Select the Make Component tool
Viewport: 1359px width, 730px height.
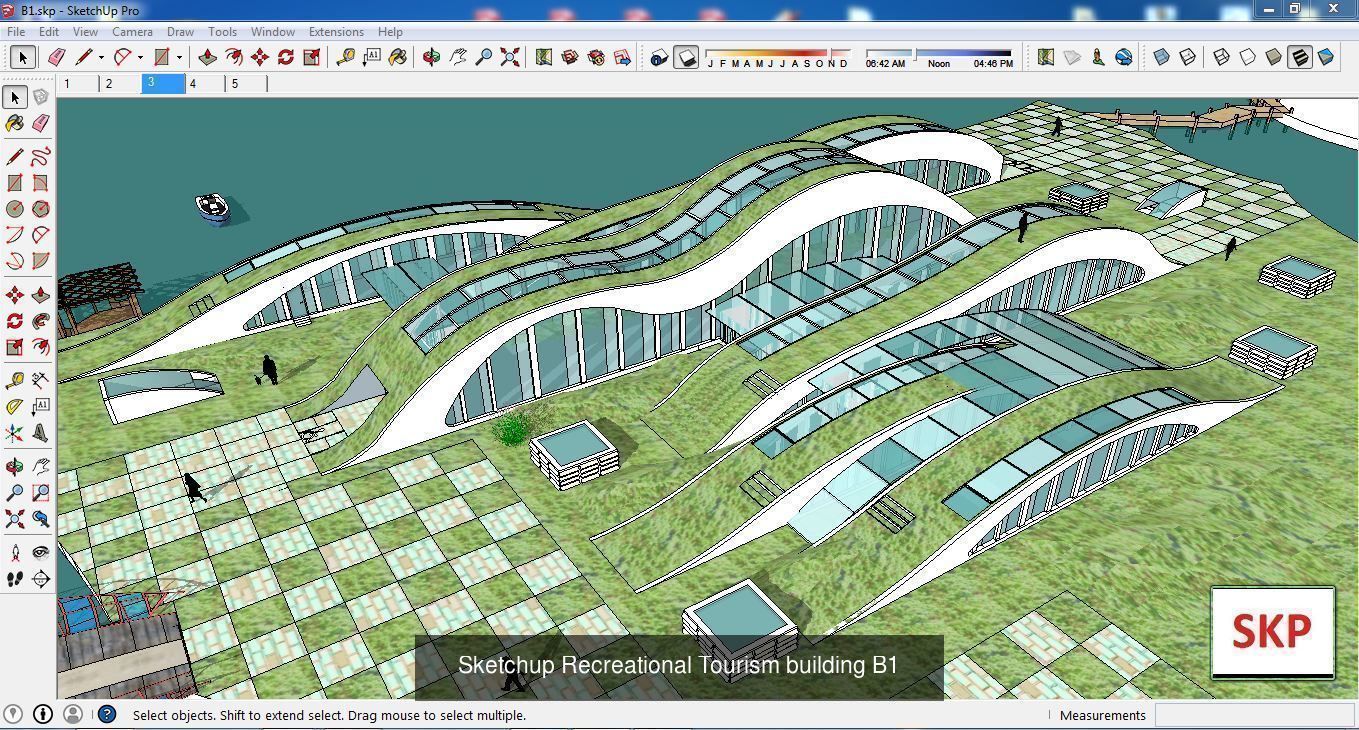tap(41, 97)
